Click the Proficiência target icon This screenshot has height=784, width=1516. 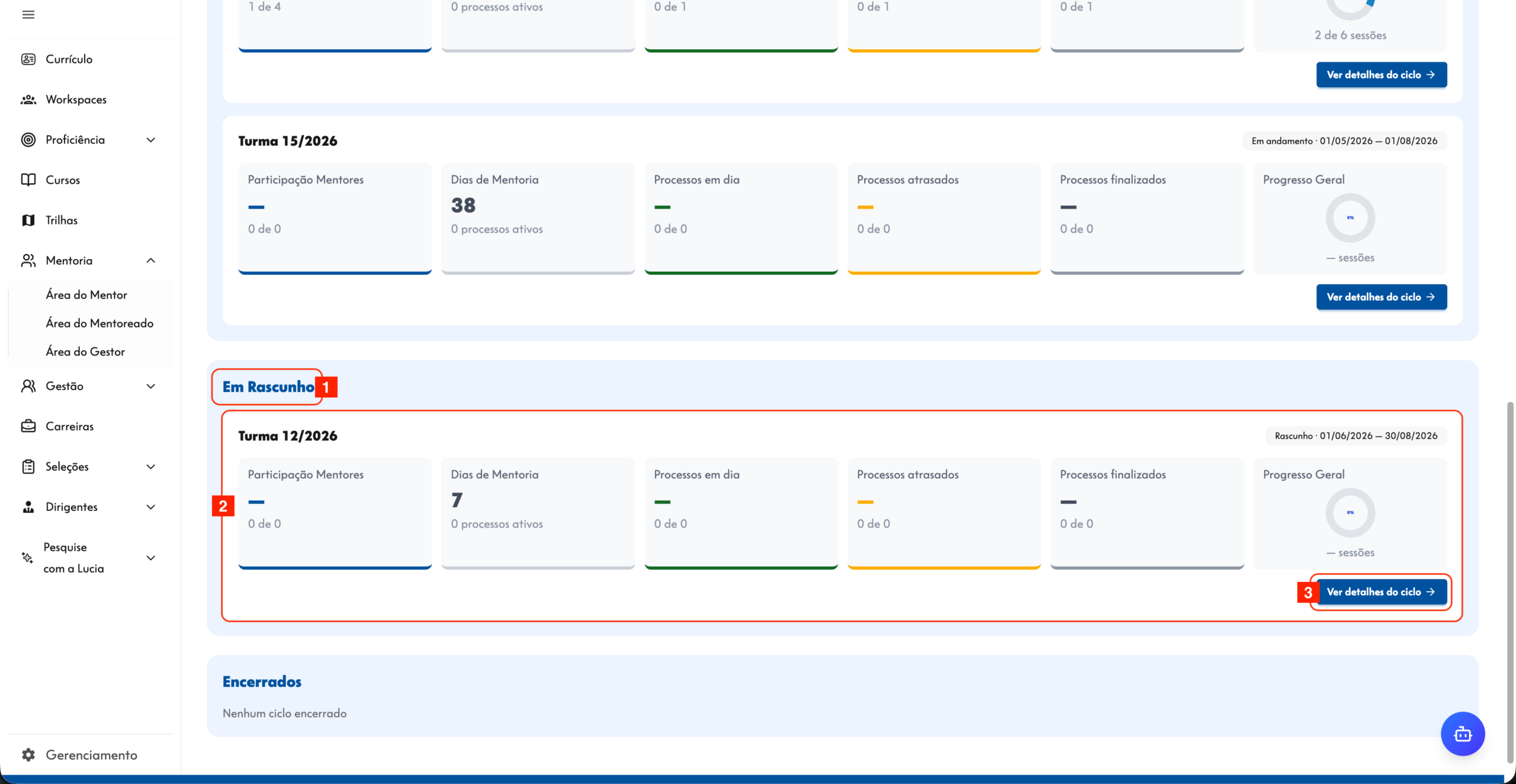point(28,140)
